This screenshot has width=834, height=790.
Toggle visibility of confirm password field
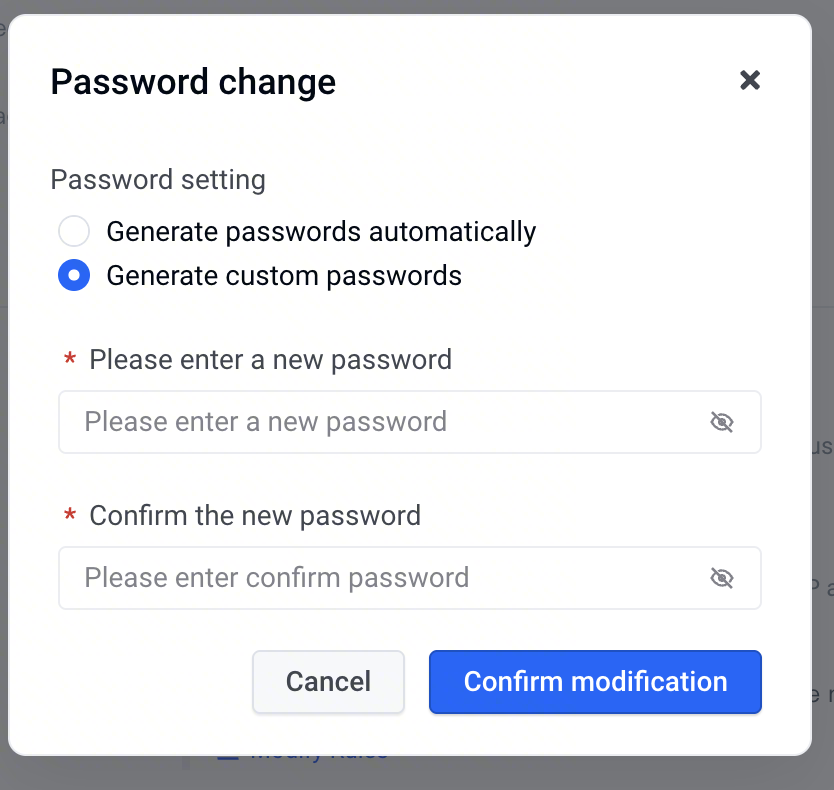coord(722,578)
